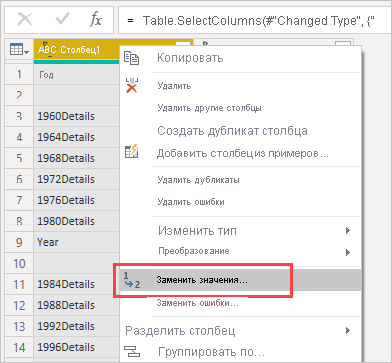Screen dimensions: 392x363
Task: Choose Копировать from the context menu
Action: point(190,58)
